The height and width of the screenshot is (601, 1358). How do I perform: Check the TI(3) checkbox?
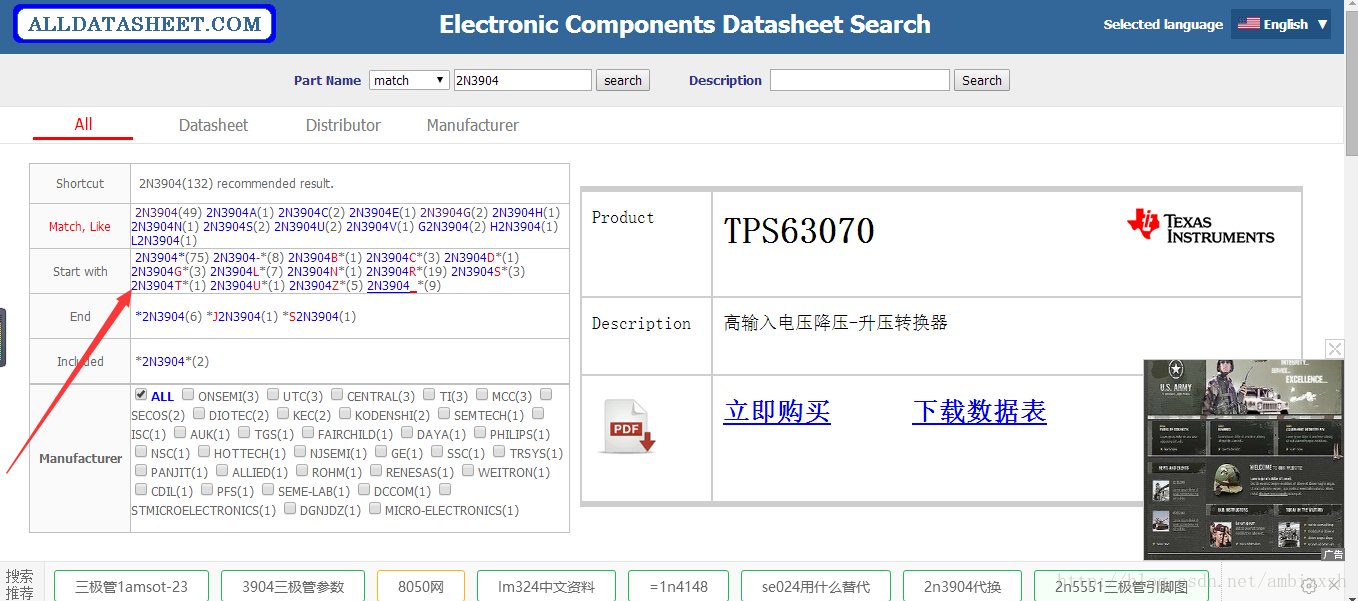tap(429, 395)
